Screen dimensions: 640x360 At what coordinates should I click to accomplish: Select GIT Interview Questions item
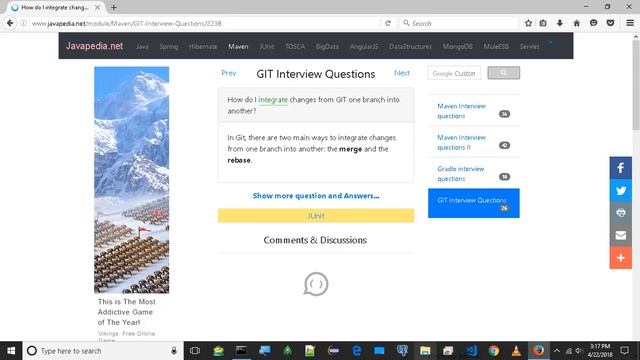[473, 203]
